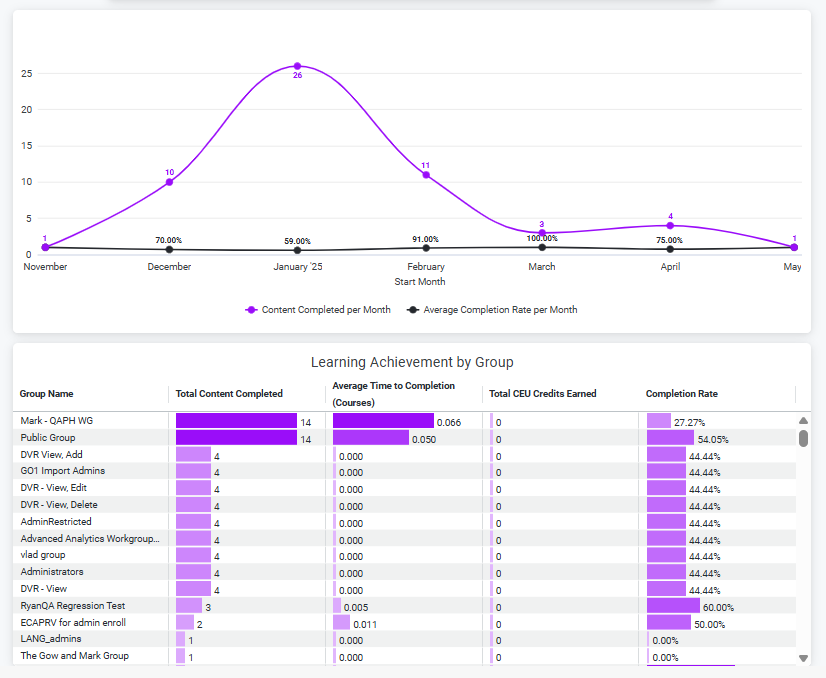Viewport: 826px width, 678px height.
Task: Sort by Group Name column header
Action: [46, 394]
